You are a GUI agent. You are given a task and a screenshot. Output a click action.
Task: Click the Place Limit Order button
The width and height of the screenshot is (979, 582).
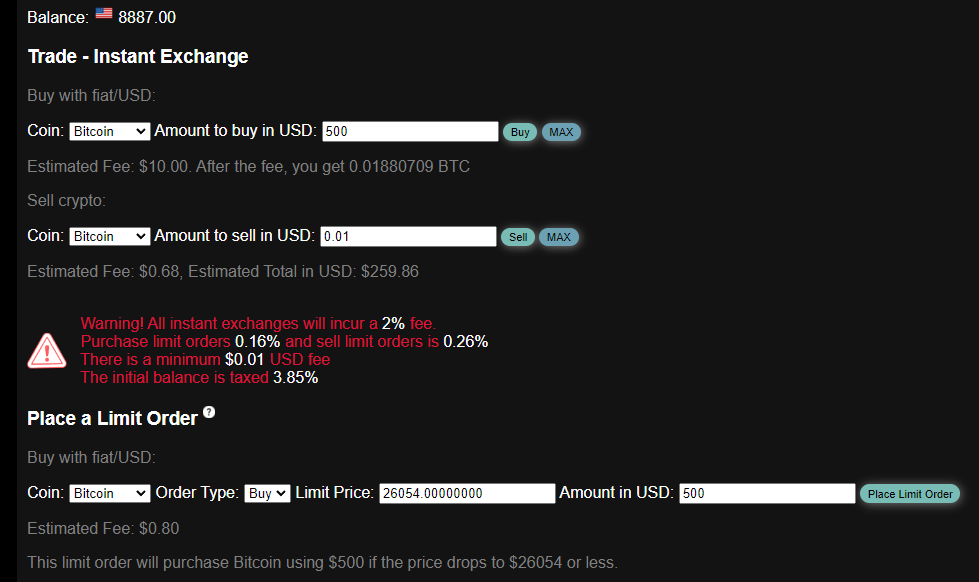[x=910, y=494]
